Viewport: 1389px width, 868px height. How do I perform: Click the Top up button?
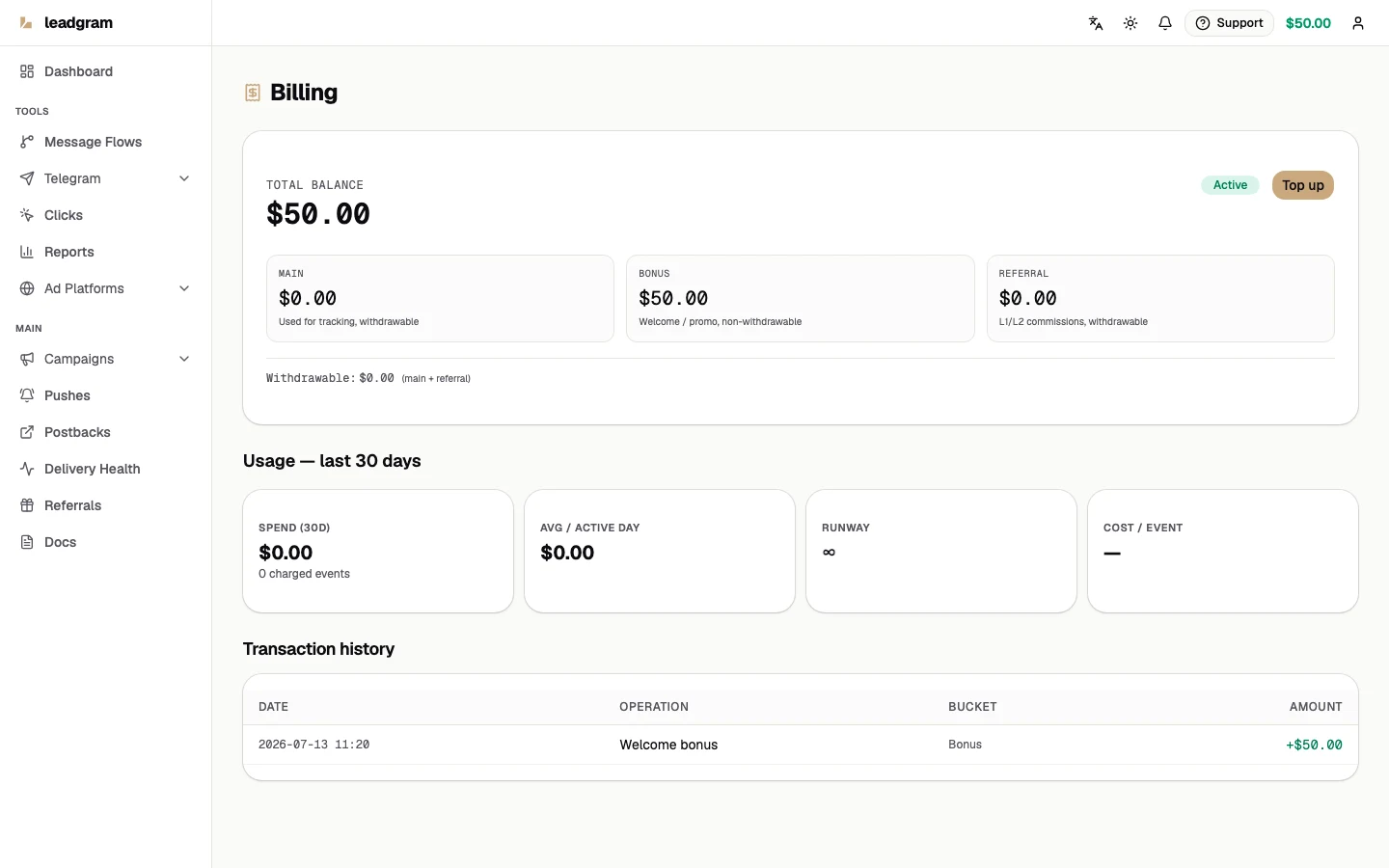click(1303, 185)
